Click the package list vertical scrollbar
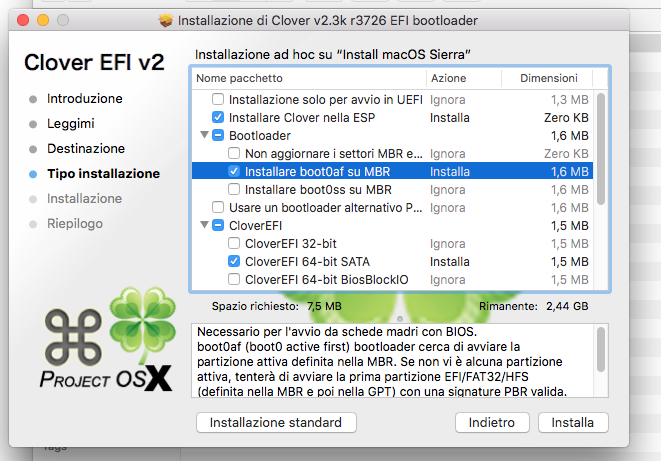Viewport: 661px width, 461px height. coord(601,150)
